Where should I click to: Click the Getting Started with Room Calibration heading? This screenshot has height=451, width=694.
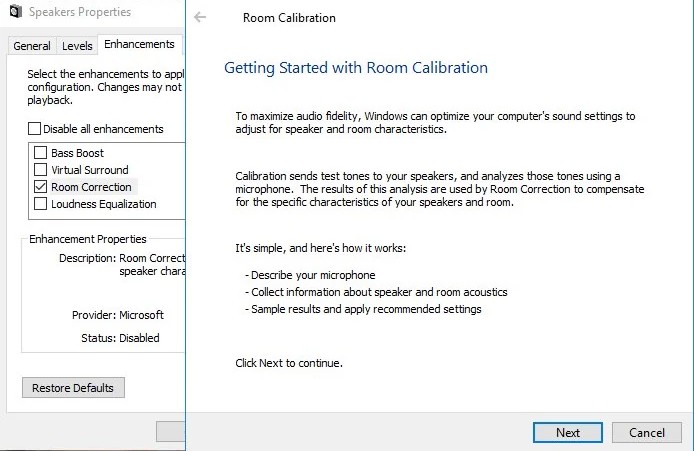pyautogui.click(x=356, y=68)
